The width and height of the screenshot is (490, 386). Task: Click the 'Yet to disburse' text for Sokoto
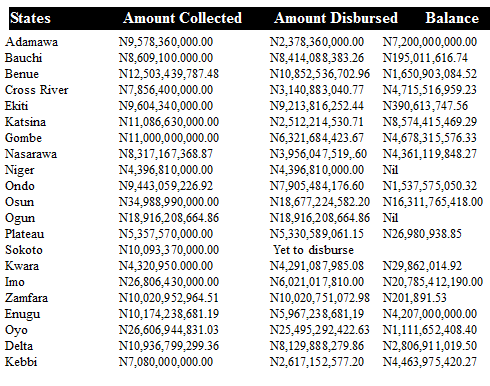pos(313,250)
